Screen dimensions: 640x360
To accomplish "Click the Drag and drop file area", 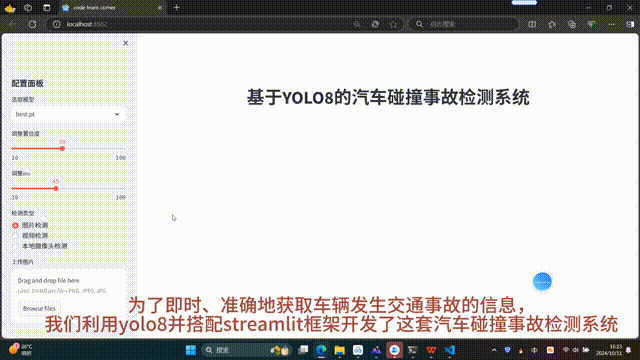I will click(68, 295).
